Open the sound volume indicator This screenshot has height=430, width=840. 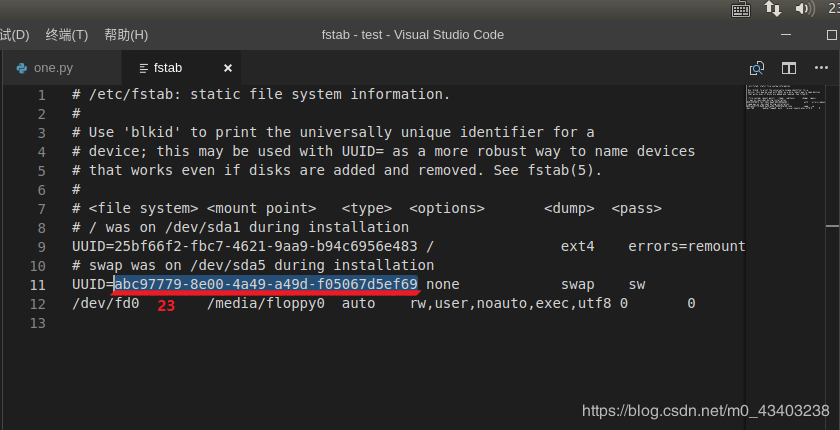(805, 9)
